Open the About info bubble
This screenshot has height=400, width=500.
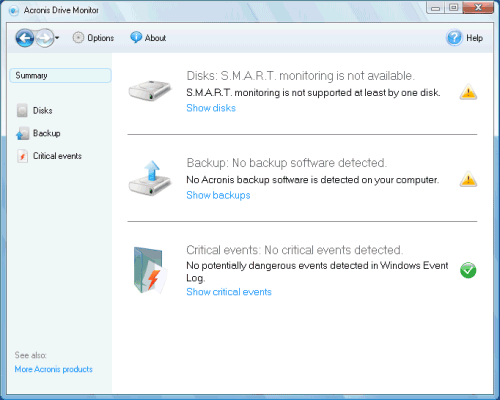(x=136, y=38)
